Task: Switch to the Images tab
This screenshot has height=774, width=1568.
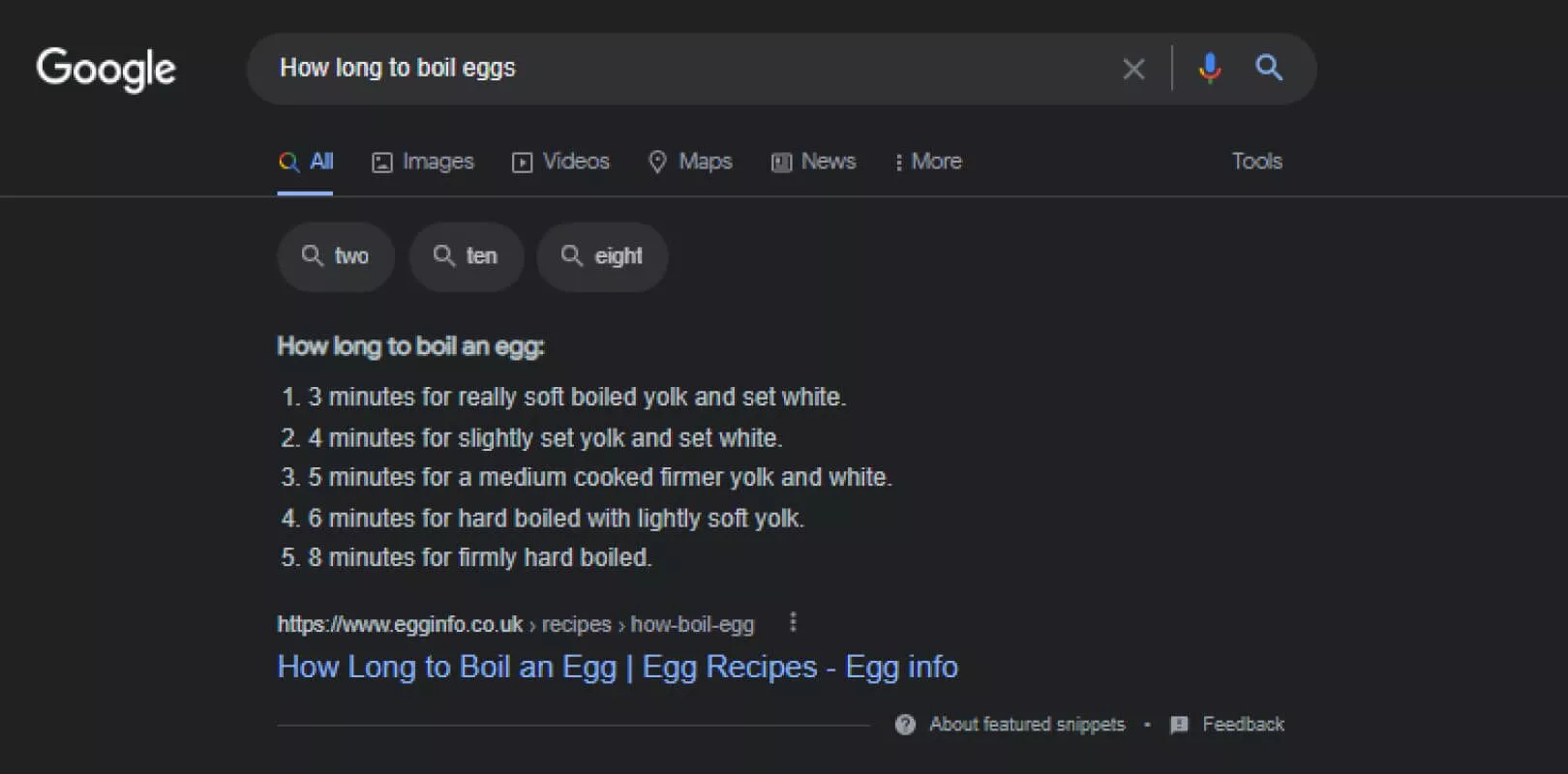Action: [x=424, y=162]
